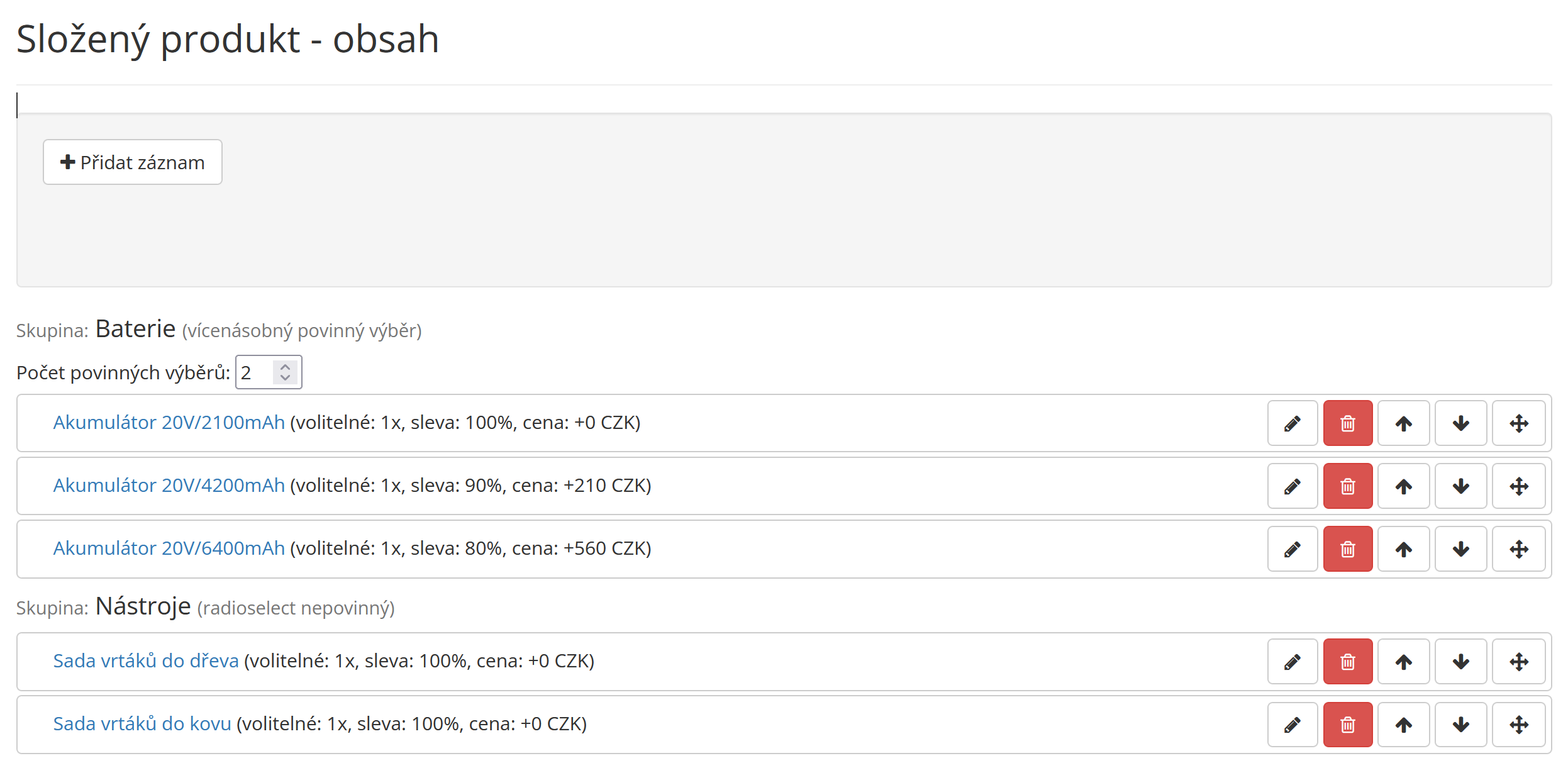Click the Přidat záznam button
Image resolution: width=1568 pixels, height=768 pixels.
coord(132,162)
